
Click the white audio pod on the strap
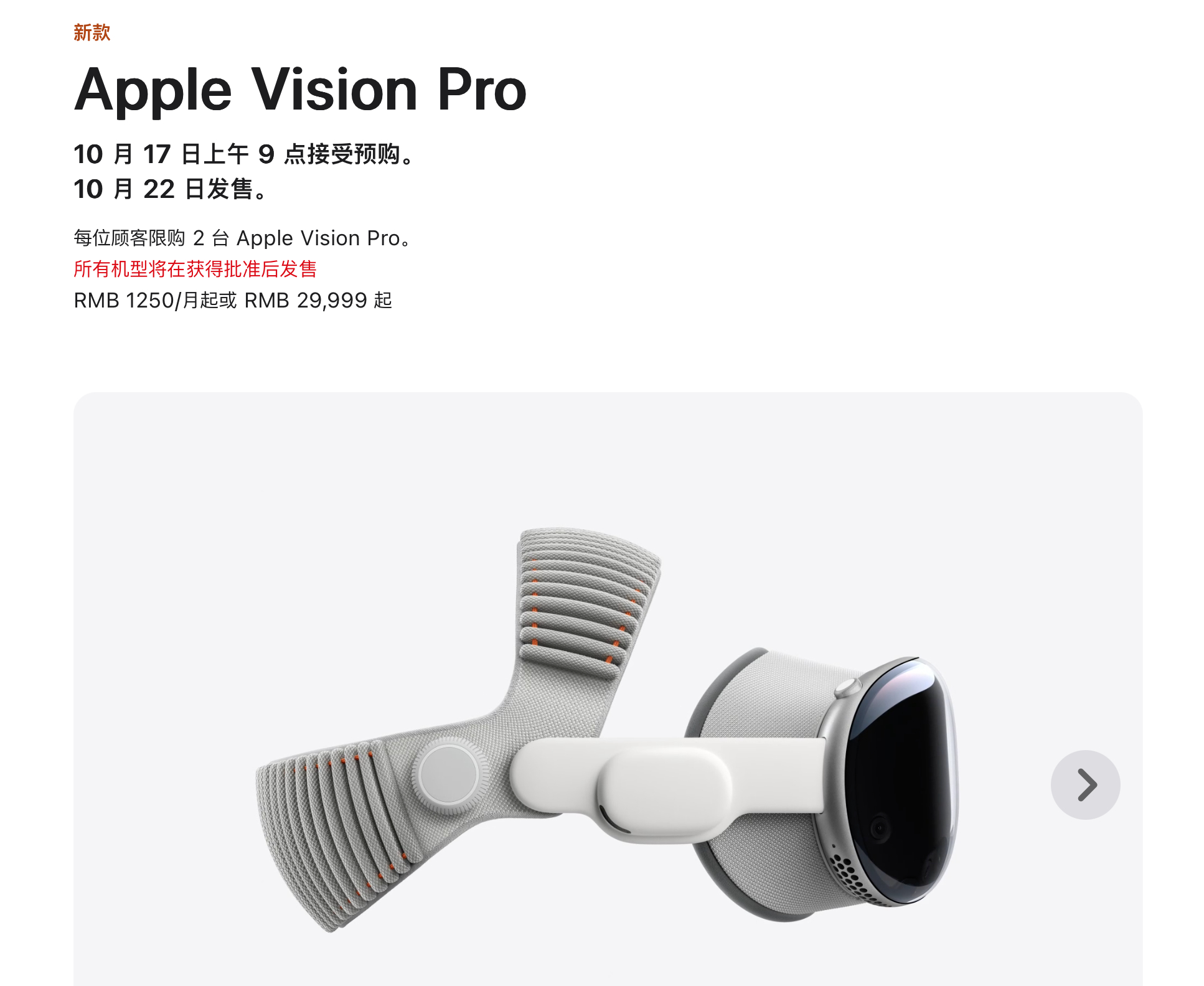[663, 791]
